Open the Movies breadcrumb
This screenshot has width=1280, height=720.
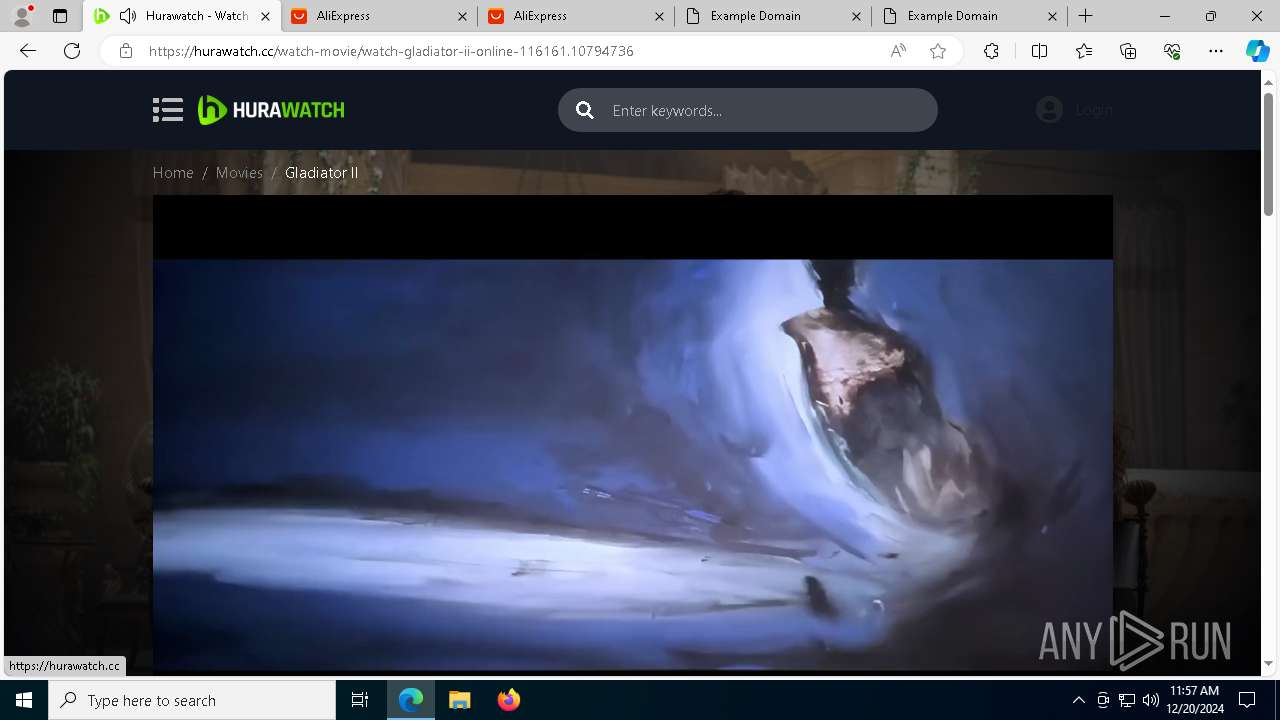click(239, 173)
